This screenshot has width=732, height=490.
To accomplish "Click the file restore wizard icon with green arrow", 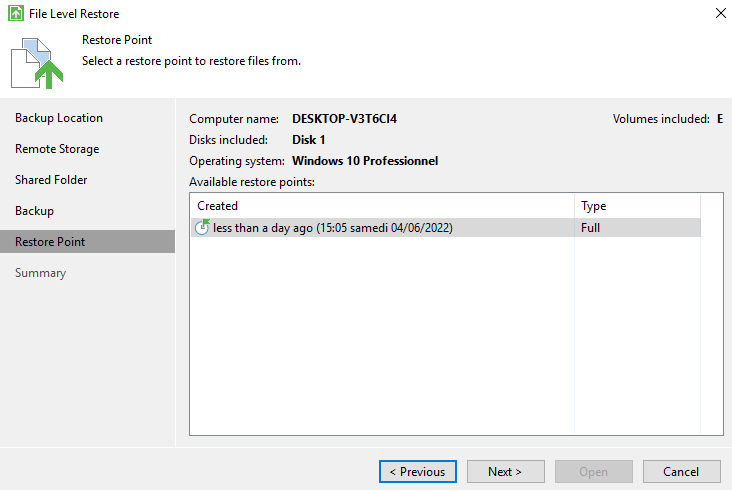I will [37, 63].
